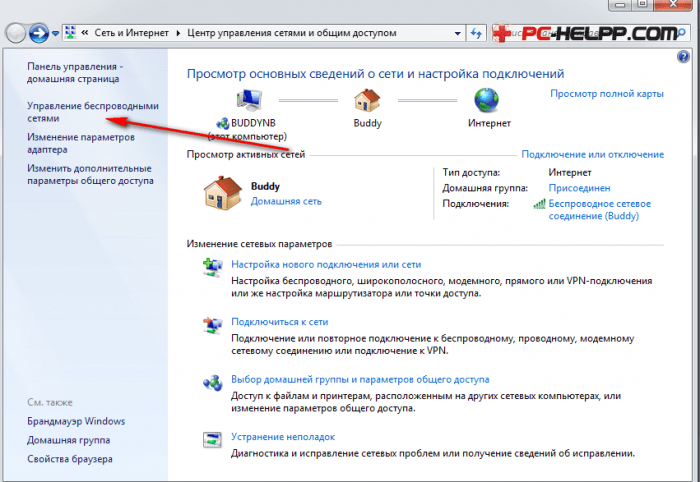
Task: Open 'Просмотр полной карты' link
Action: coord(607,94)
